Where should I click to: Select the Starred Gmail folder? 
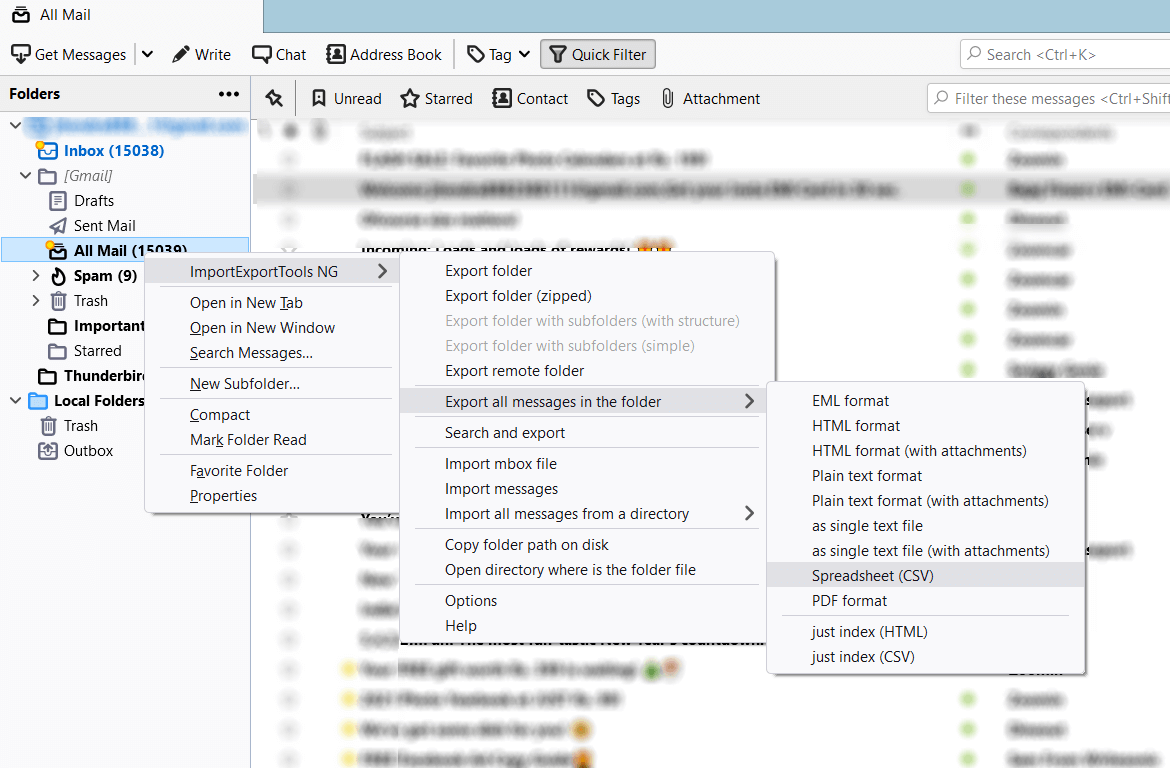[90, 350]
